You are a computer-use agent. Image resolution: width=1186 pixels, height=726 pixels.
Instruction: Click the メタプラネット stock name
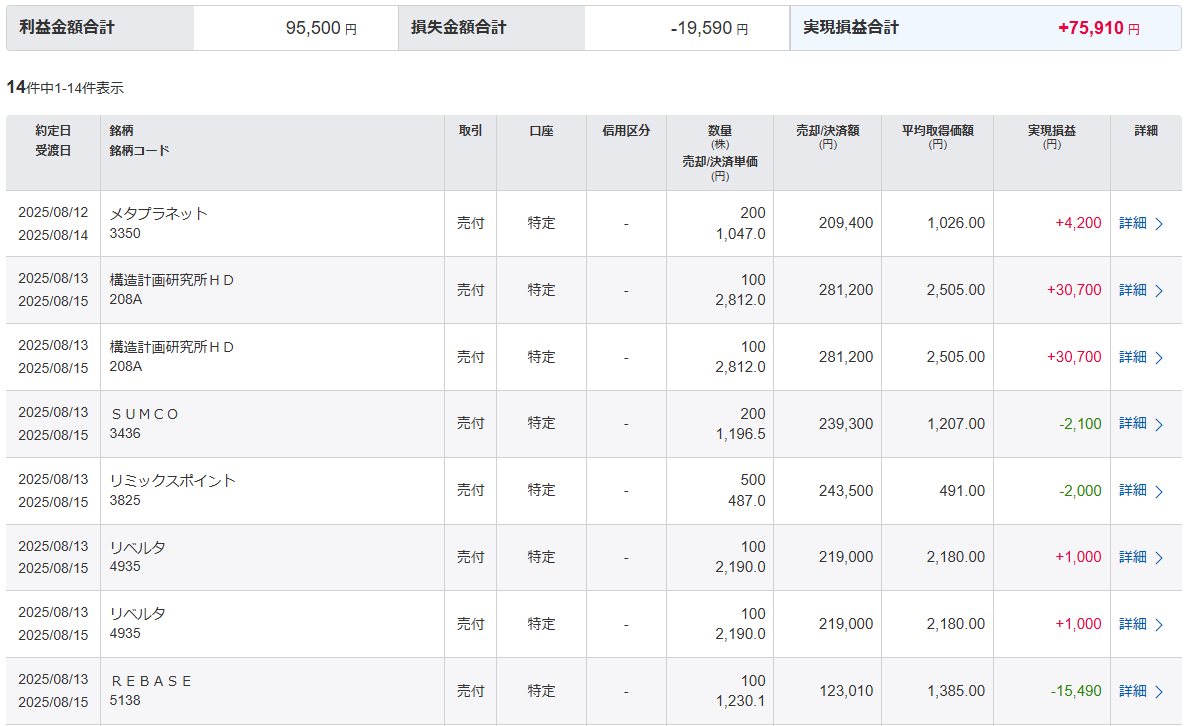coord(159,213)
